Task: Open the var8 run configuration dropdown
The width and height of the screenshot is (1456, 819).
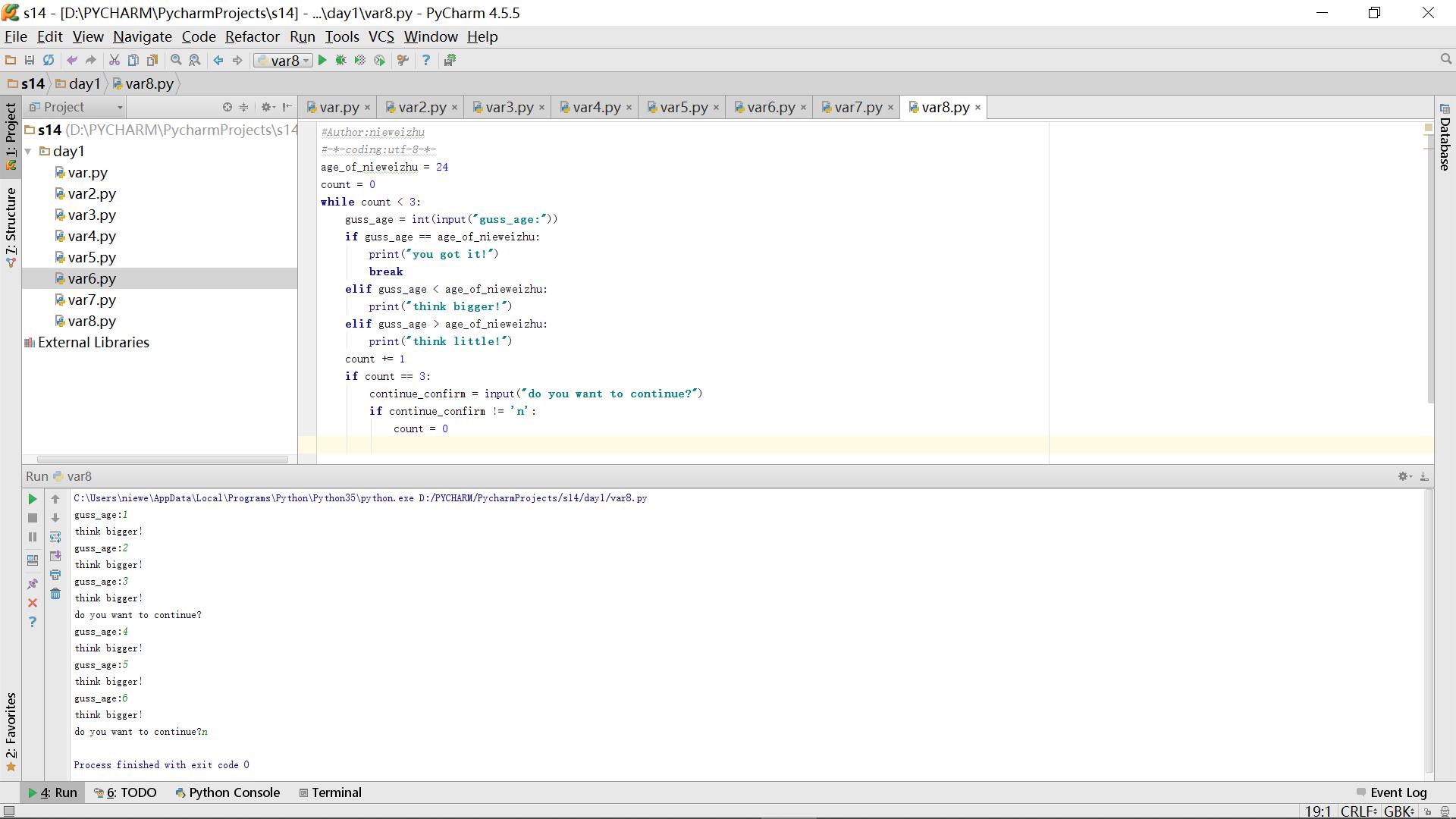Action: click(x=283, y=61)
